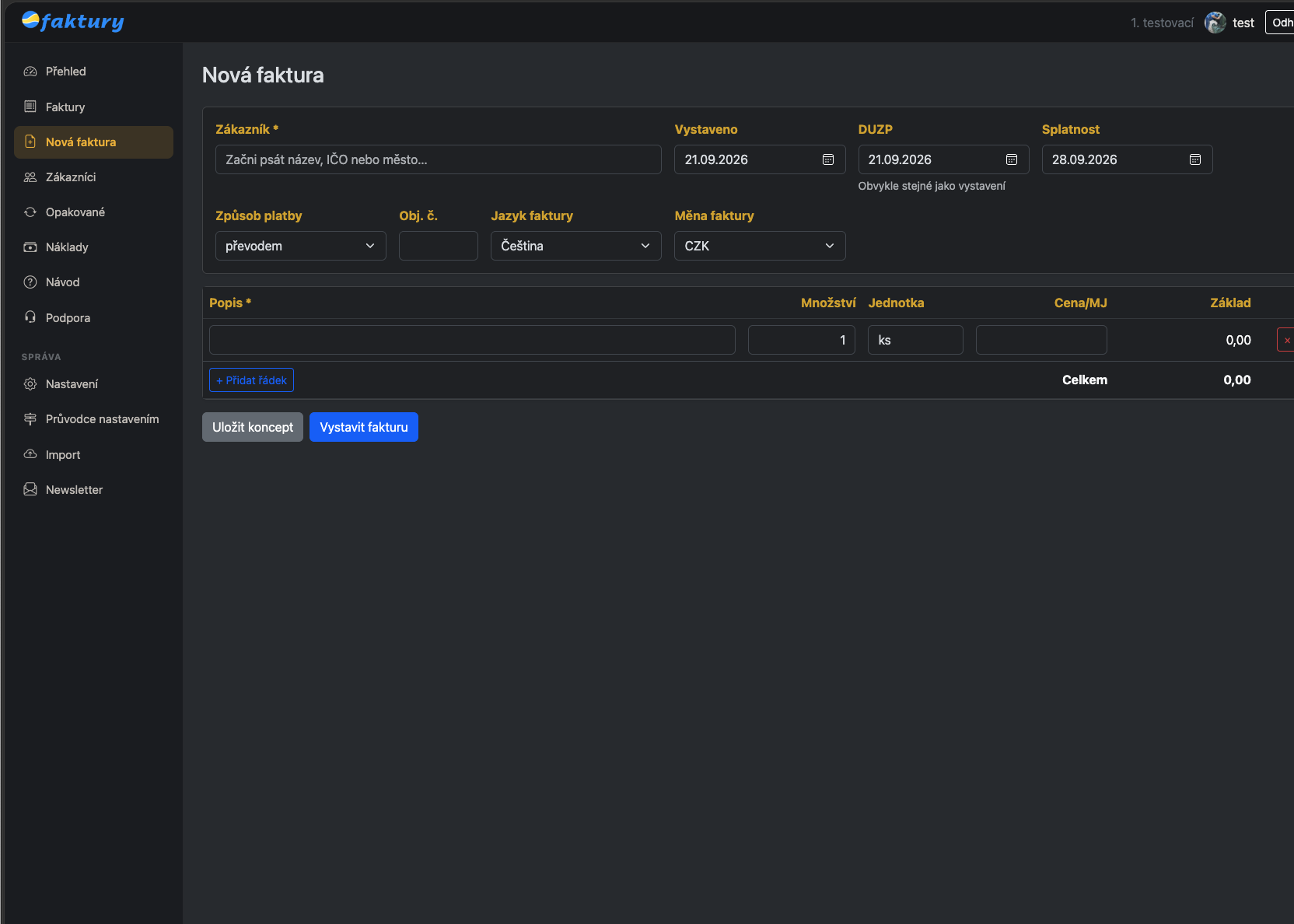The height and width of the screenshot is (924, 1294).
Task: Open Newsletter in the sidebar
Action: click(x=93, y=490)
